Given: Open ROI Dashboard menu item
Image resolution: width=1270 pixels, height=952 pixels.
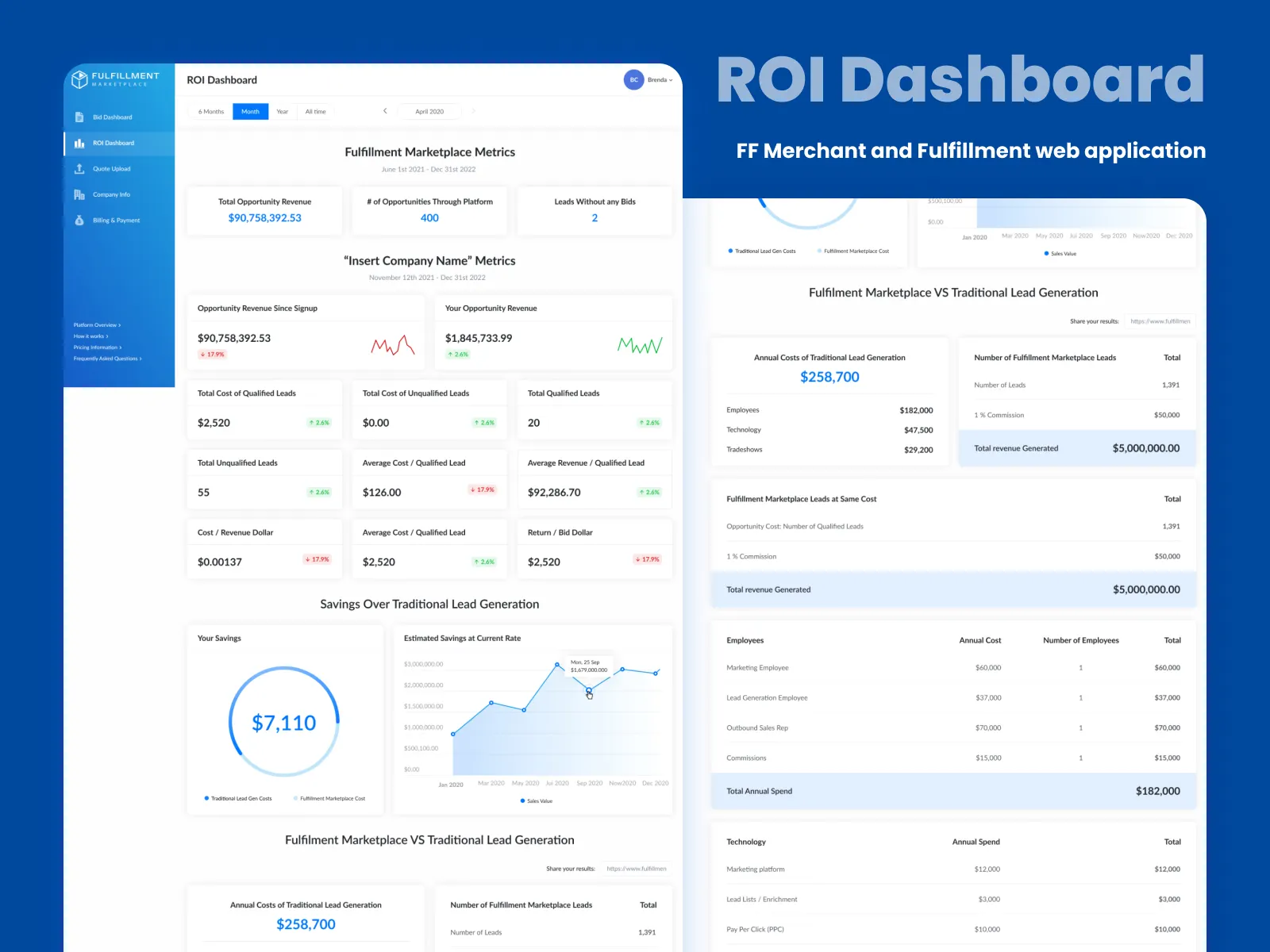Looking at the screenshot, I should pos(119,144).
